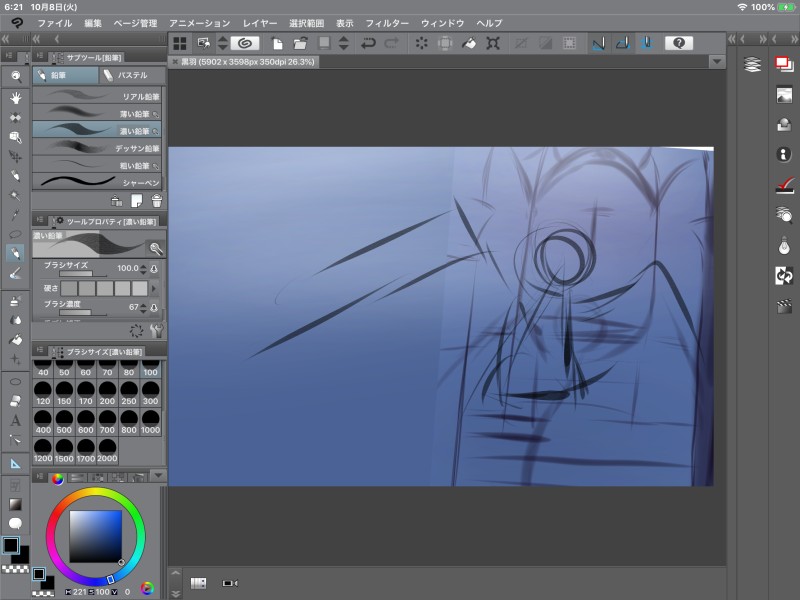Viewport: 800px width, 600px height.
Task: Choose brush size preset 300
Action: tap(151, 393)
